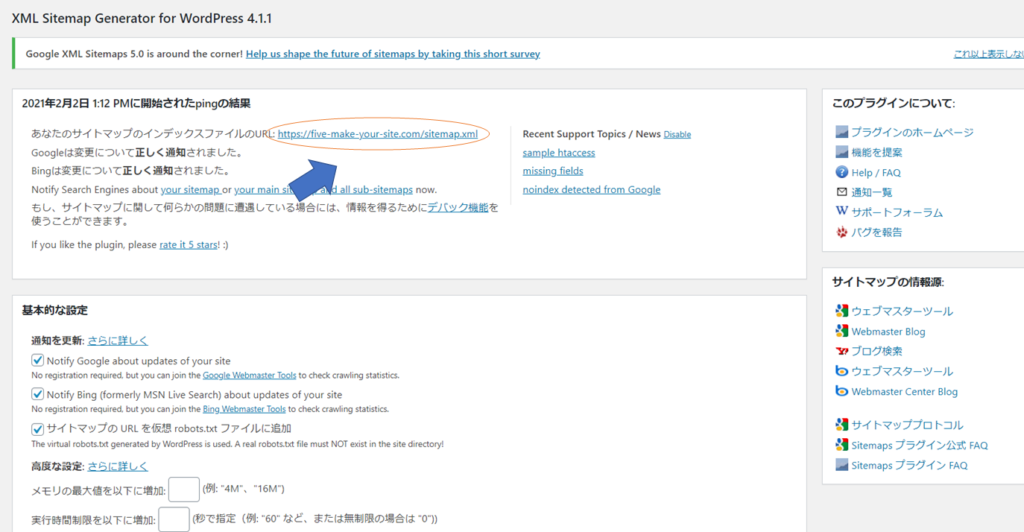The width and height of the screenshot is (1024, 532).
Task: Toggle Notify Bing about updates checkbox
Action: coord(37,394)
